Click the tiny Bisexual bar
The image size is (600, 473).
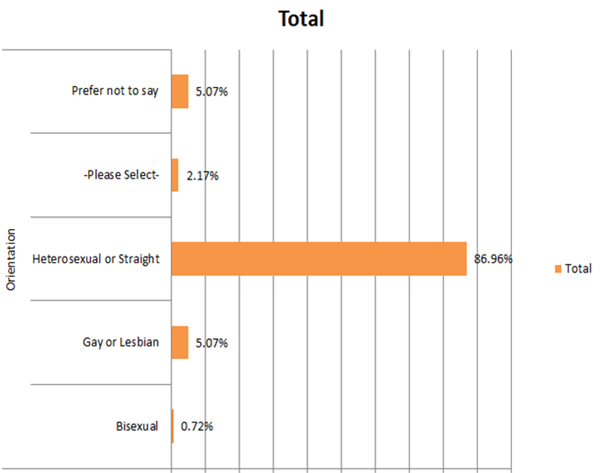click(173, 426)
